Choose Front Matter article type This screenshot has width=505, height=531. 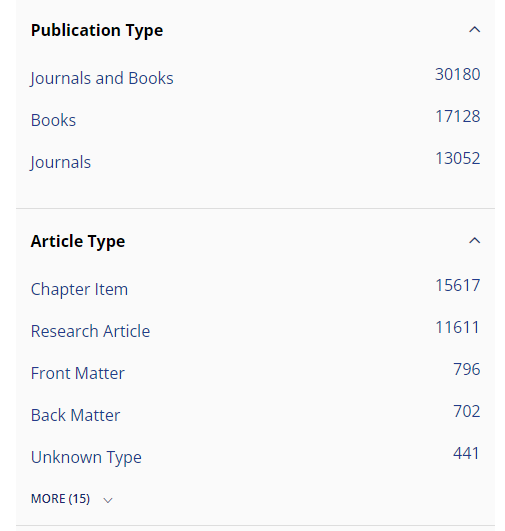pyautogui.click(x=78, y=373)
